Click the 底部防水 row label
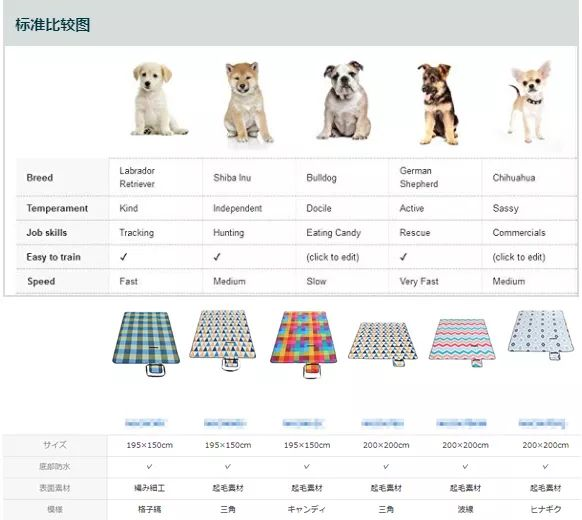Image resolution: width=582 pixels, height=520 pixels. pyautogui.click(x=55, y=466)
